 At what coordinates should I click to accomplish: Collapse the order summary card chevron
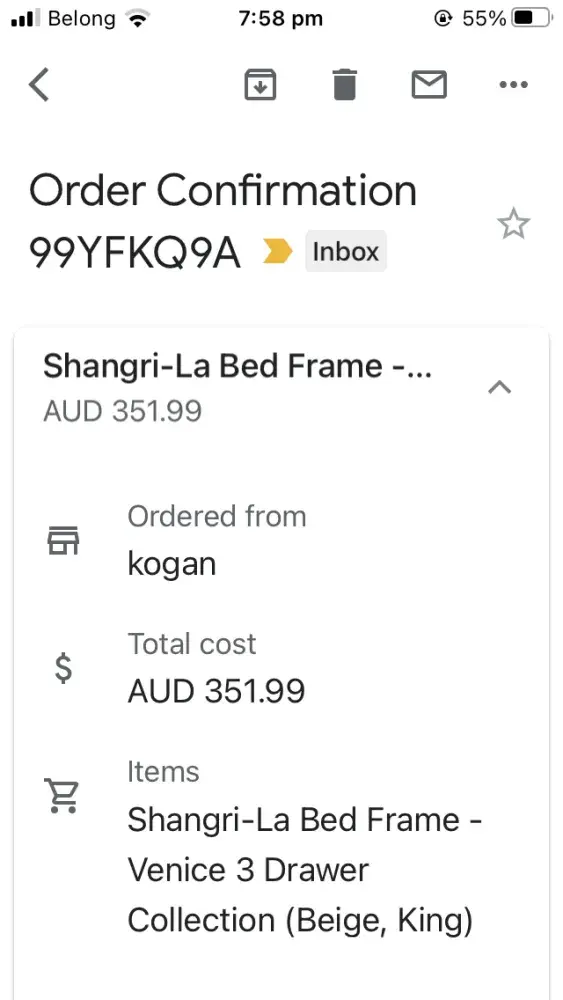pyautogui.click(x=499, y=387)
